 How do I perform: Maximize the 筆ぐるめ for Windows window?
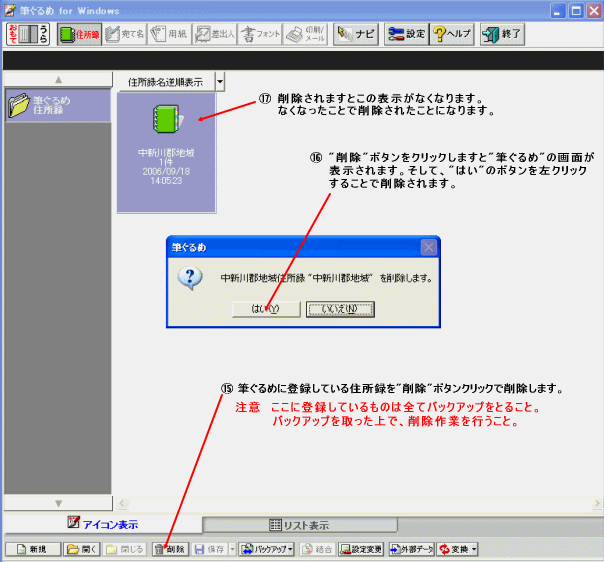point(576,11)
